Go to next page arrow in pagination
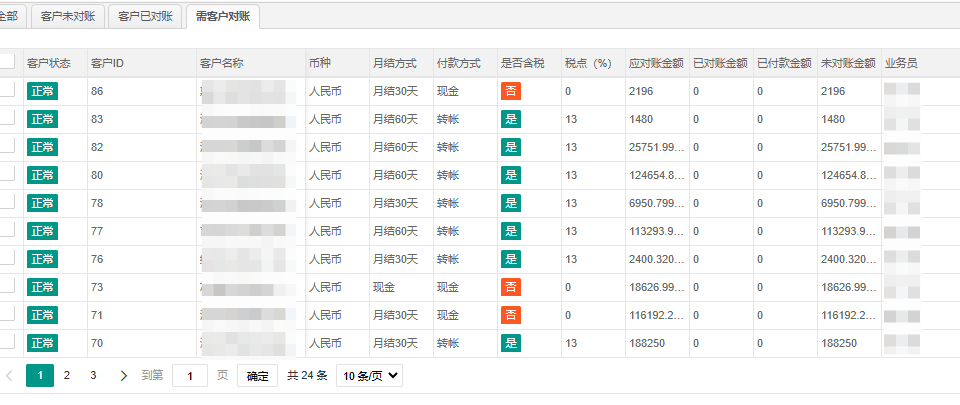This screenshot has width=960, height=405. pos(123,376)
